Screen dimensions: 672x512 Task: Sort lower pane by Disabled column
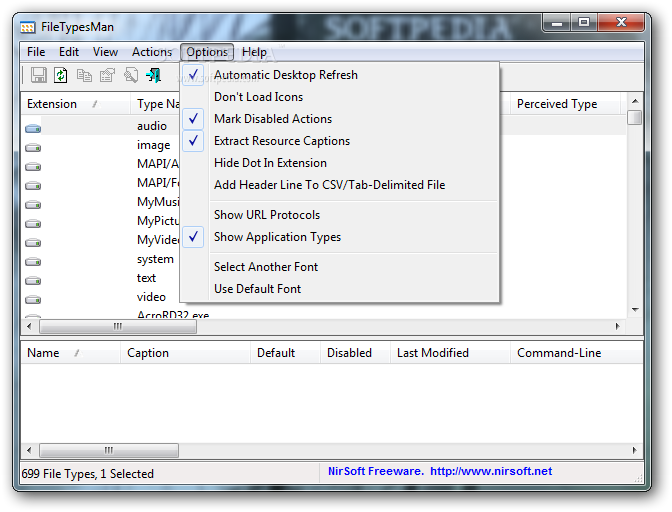pyautogui.click(x=355, y=353)
